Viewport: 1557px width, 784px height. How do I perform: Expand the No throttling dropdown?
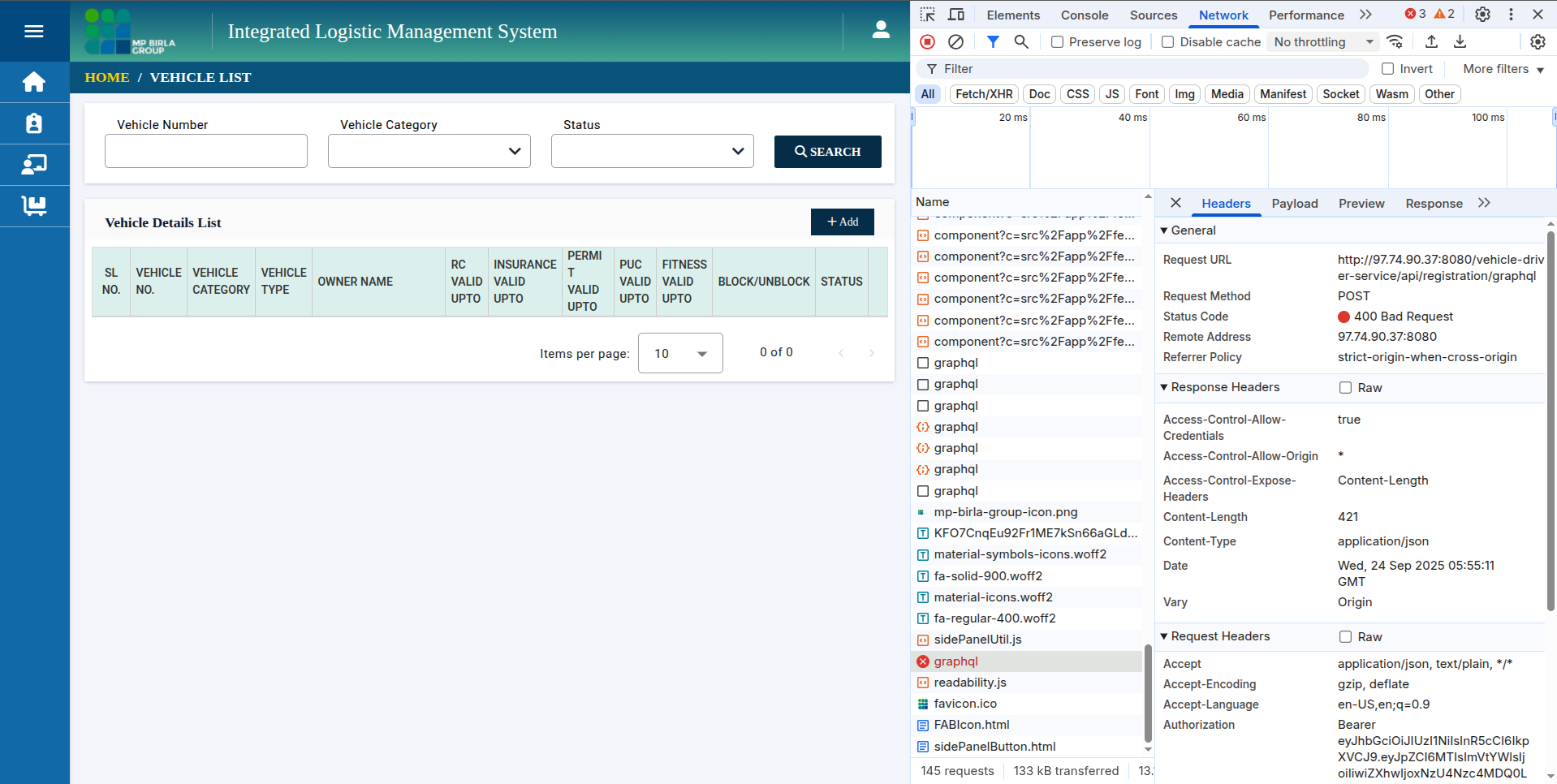(1323, 42)
